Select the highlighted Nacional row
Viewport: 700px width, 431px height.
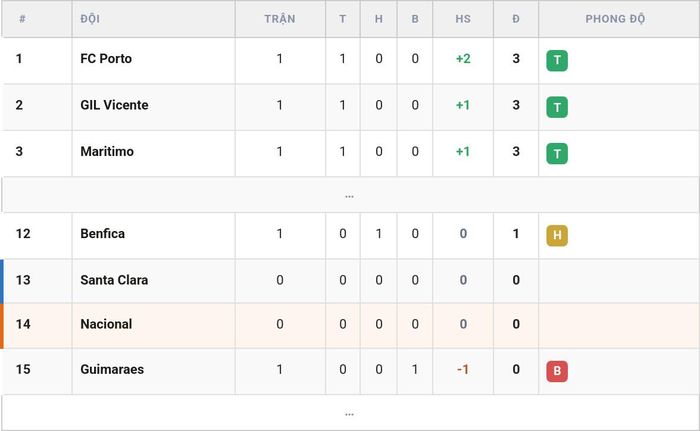[350, 326]
